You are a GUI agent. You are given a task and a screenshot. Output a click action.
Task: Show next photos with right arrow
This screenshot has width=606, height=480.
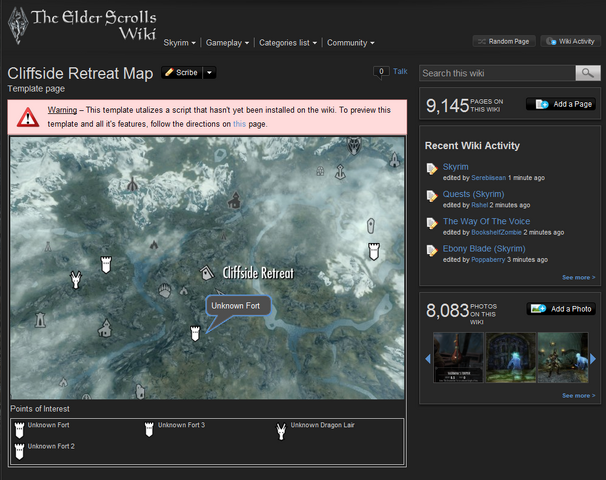point(593,359)
